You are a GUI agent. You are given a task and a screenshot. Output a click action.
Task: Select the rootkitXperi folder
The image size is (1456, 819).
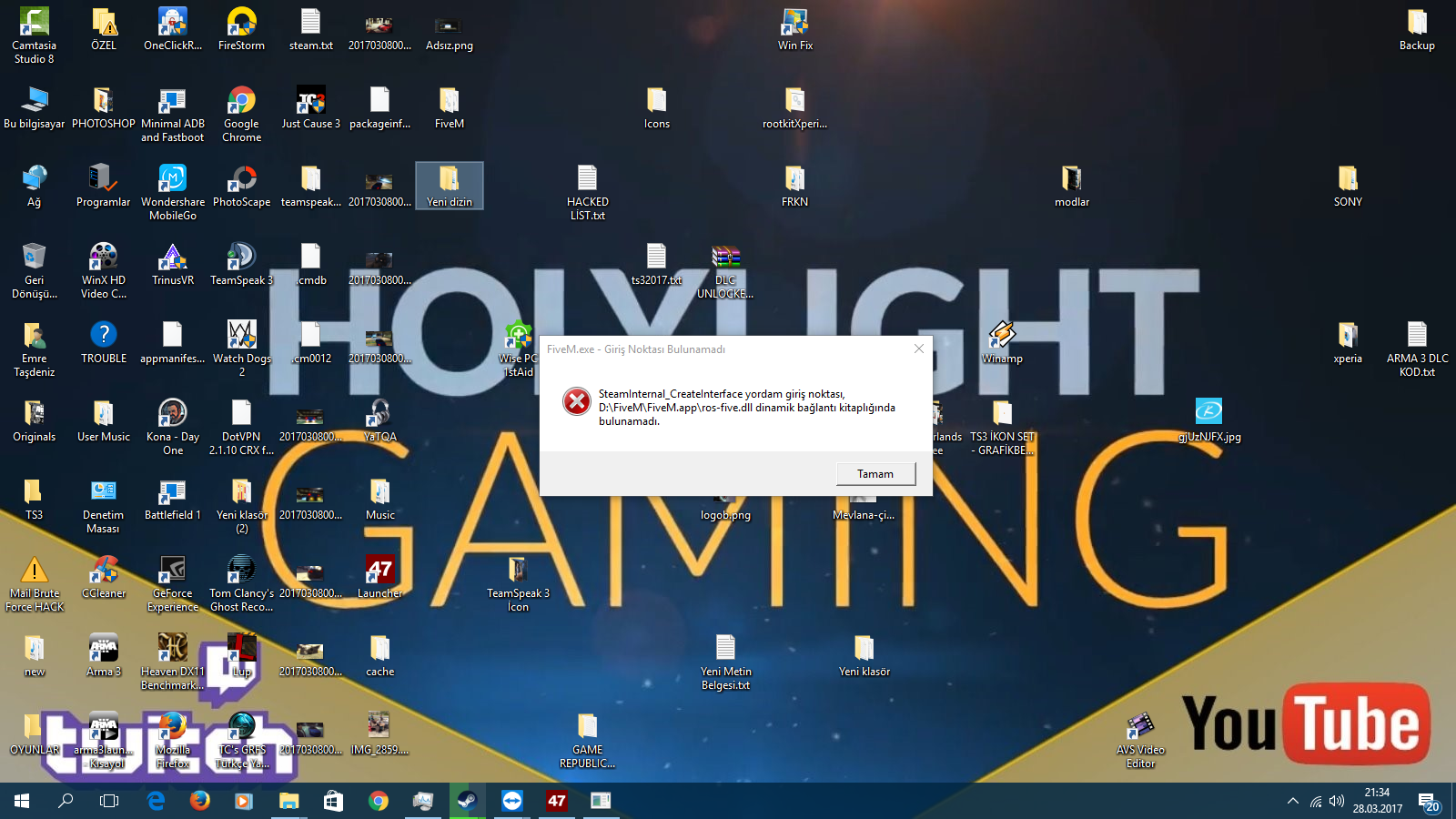[795, 108]
